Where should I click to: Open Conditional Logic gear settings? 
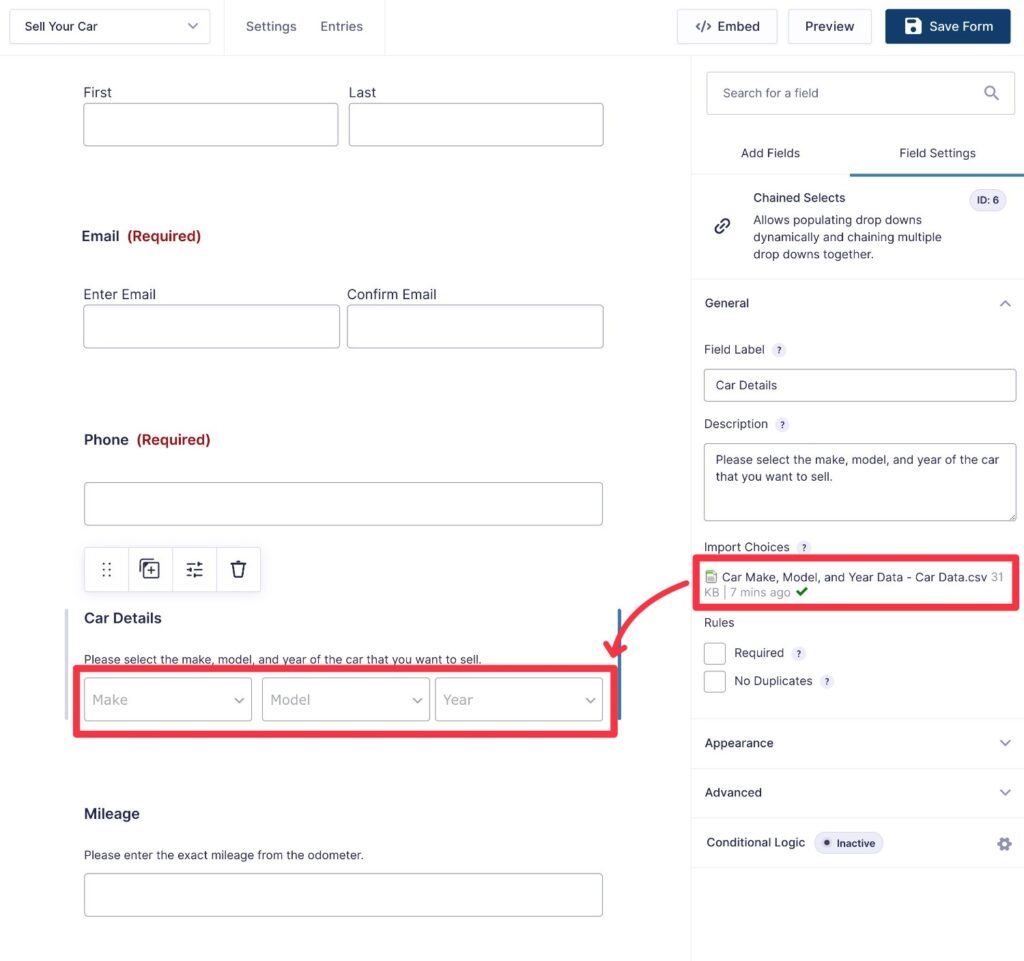pyautogui.click(x=1004, y=844)
